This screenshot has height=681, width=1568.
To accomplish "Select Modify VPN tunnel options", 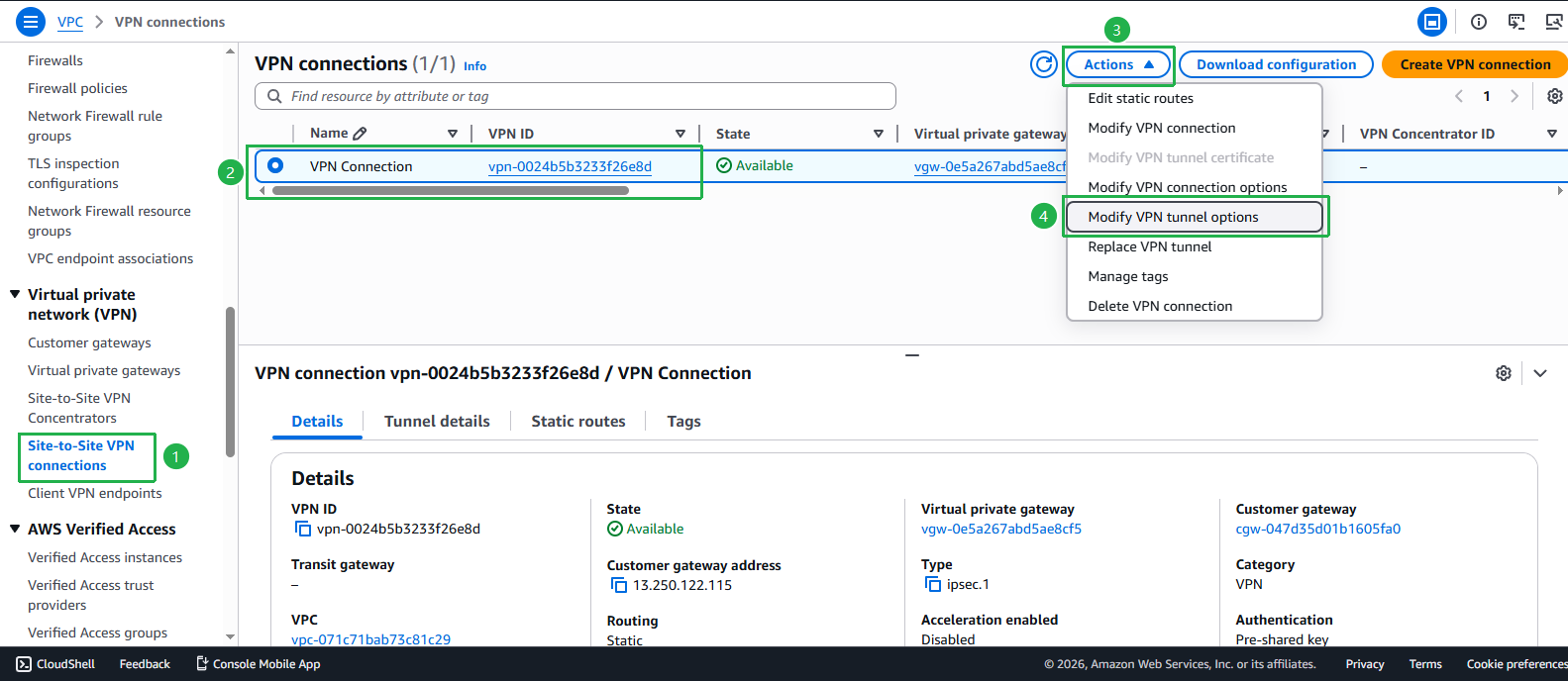I will tap(1194, 217).
